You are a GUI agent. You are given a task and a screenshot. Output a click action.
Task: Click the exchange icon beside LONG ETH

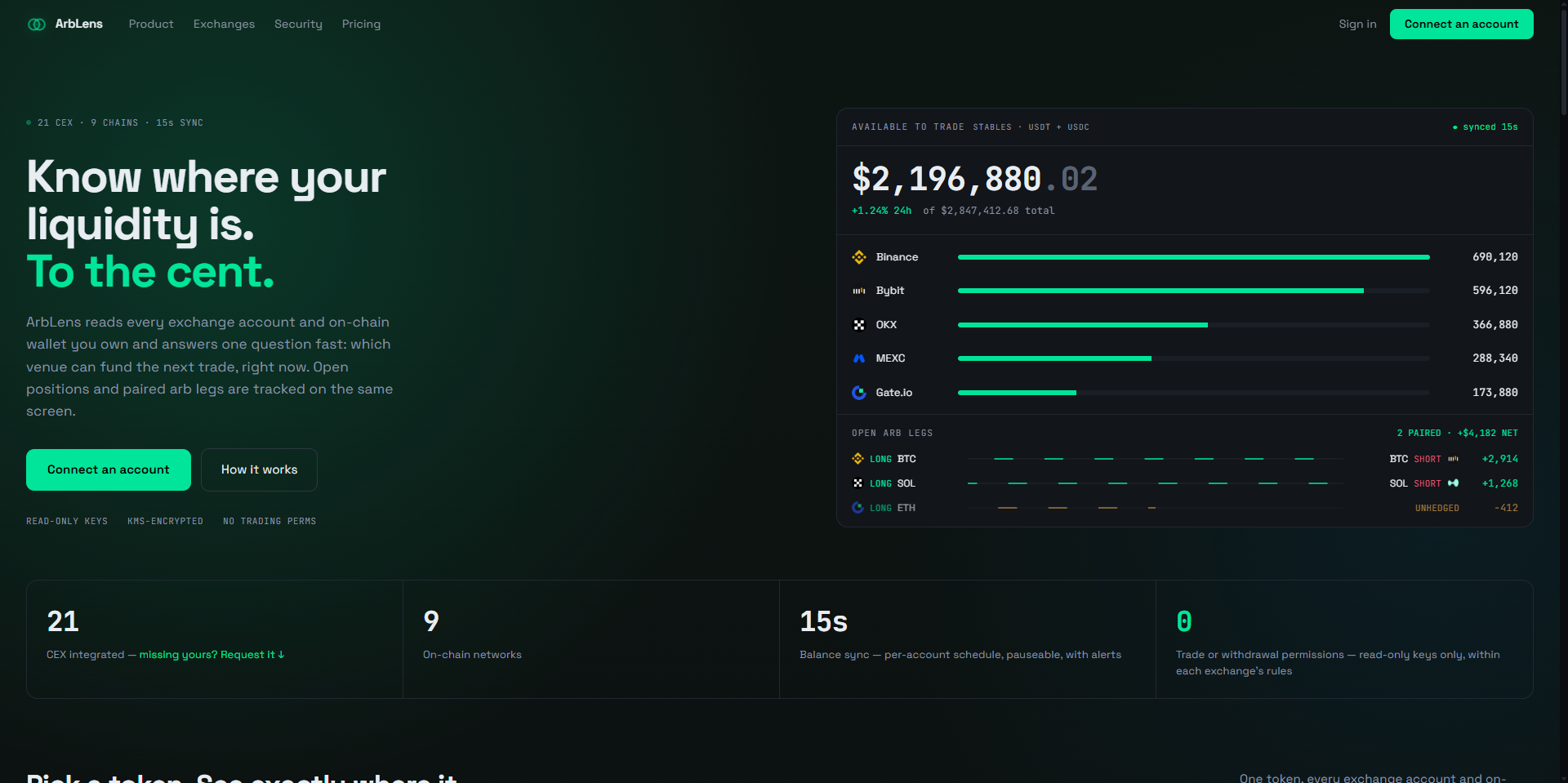[x=857, y=508]
